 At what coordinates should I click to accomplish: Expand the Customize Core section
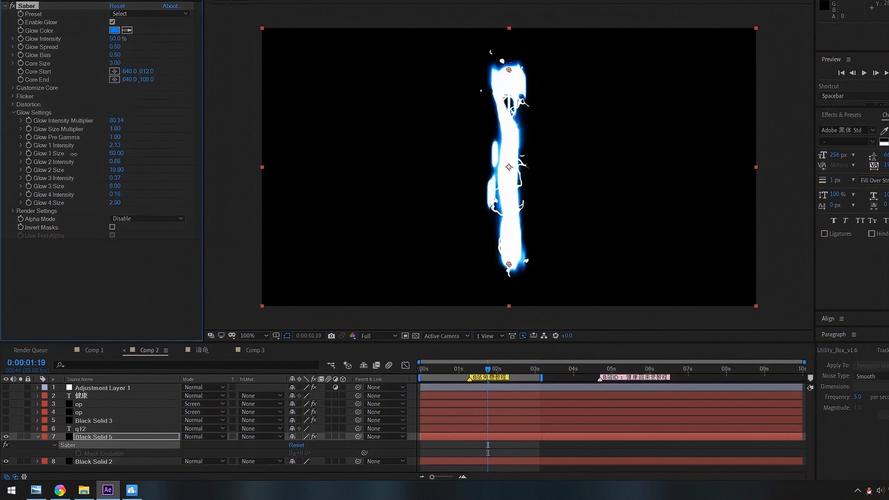pyautogui.click(x=13, y=88)
